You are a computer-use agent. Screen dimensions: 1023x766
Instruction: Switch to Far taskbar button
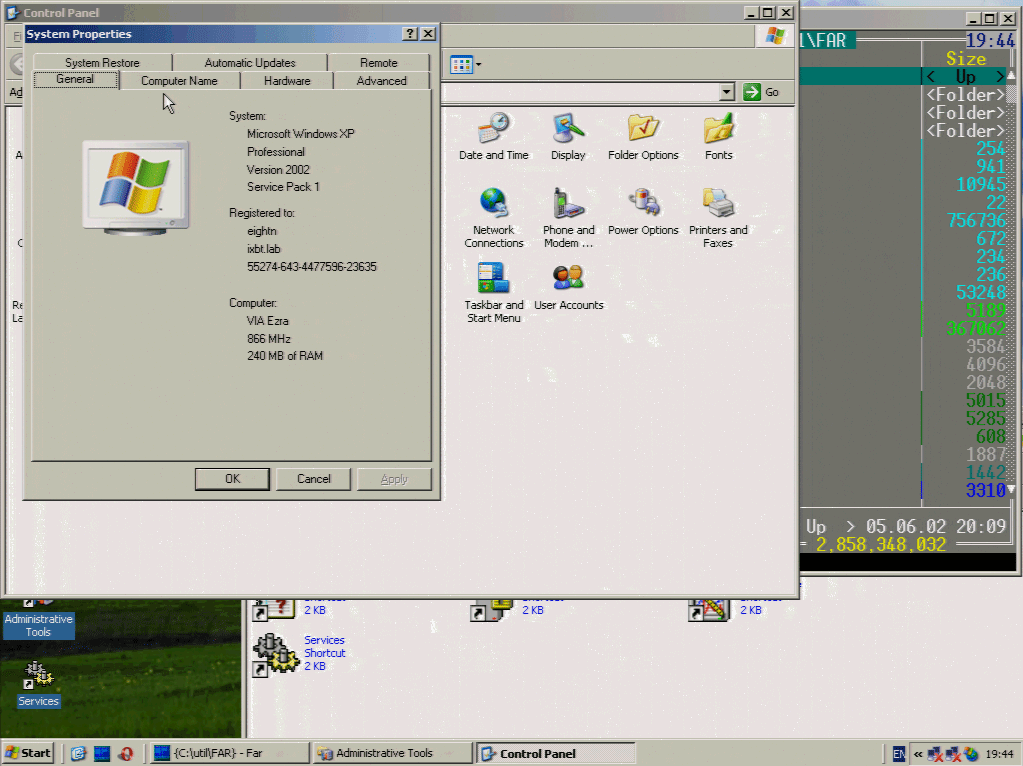(x=228, y=753)
